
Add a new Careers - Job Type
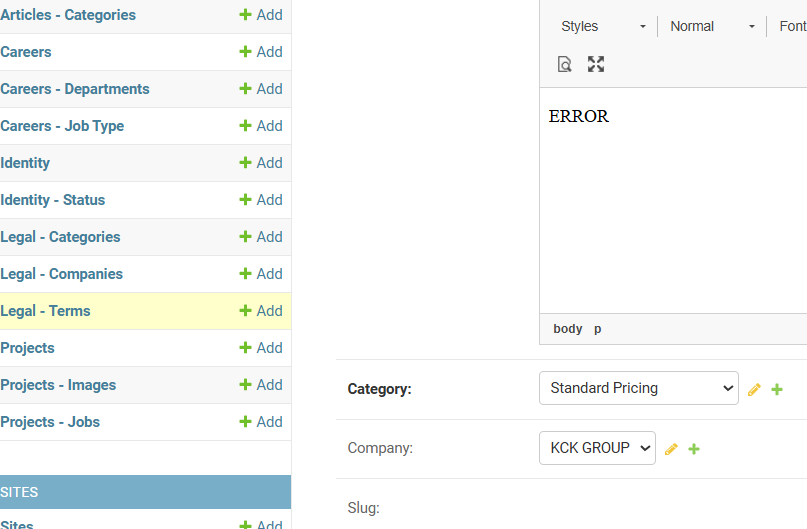coord(261,126)
